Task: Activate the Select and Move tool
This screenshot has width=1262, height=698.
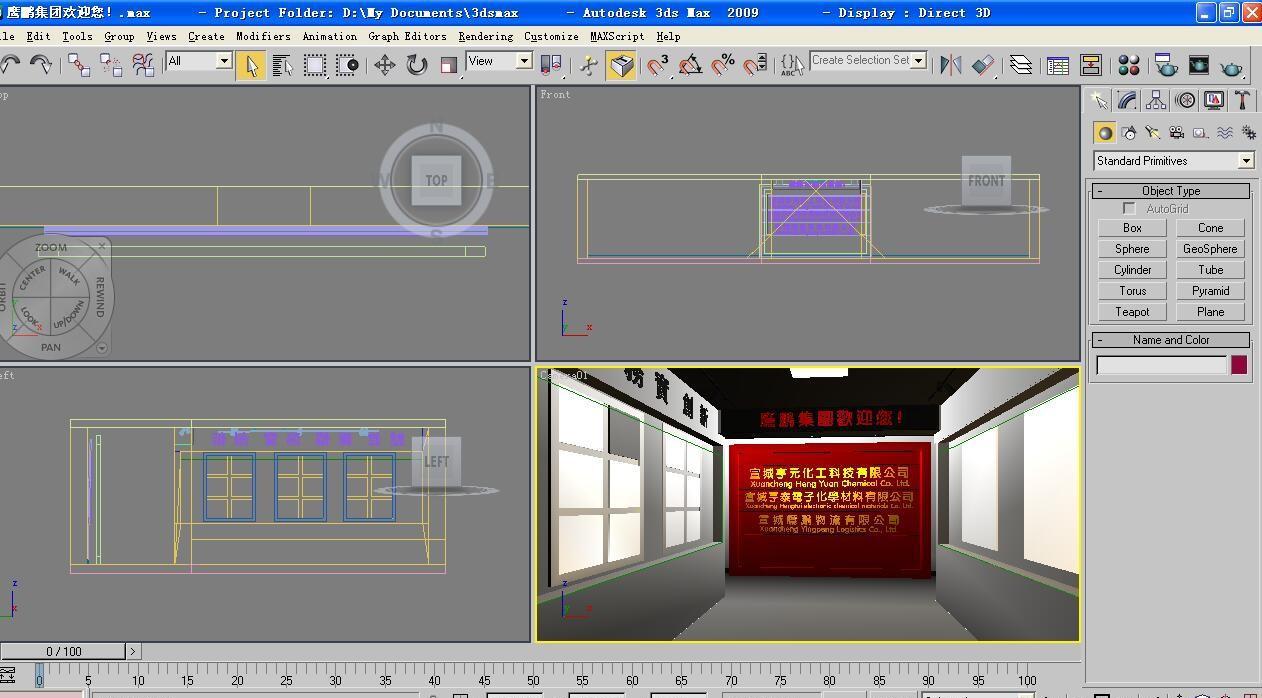Action: pos(385,65)
